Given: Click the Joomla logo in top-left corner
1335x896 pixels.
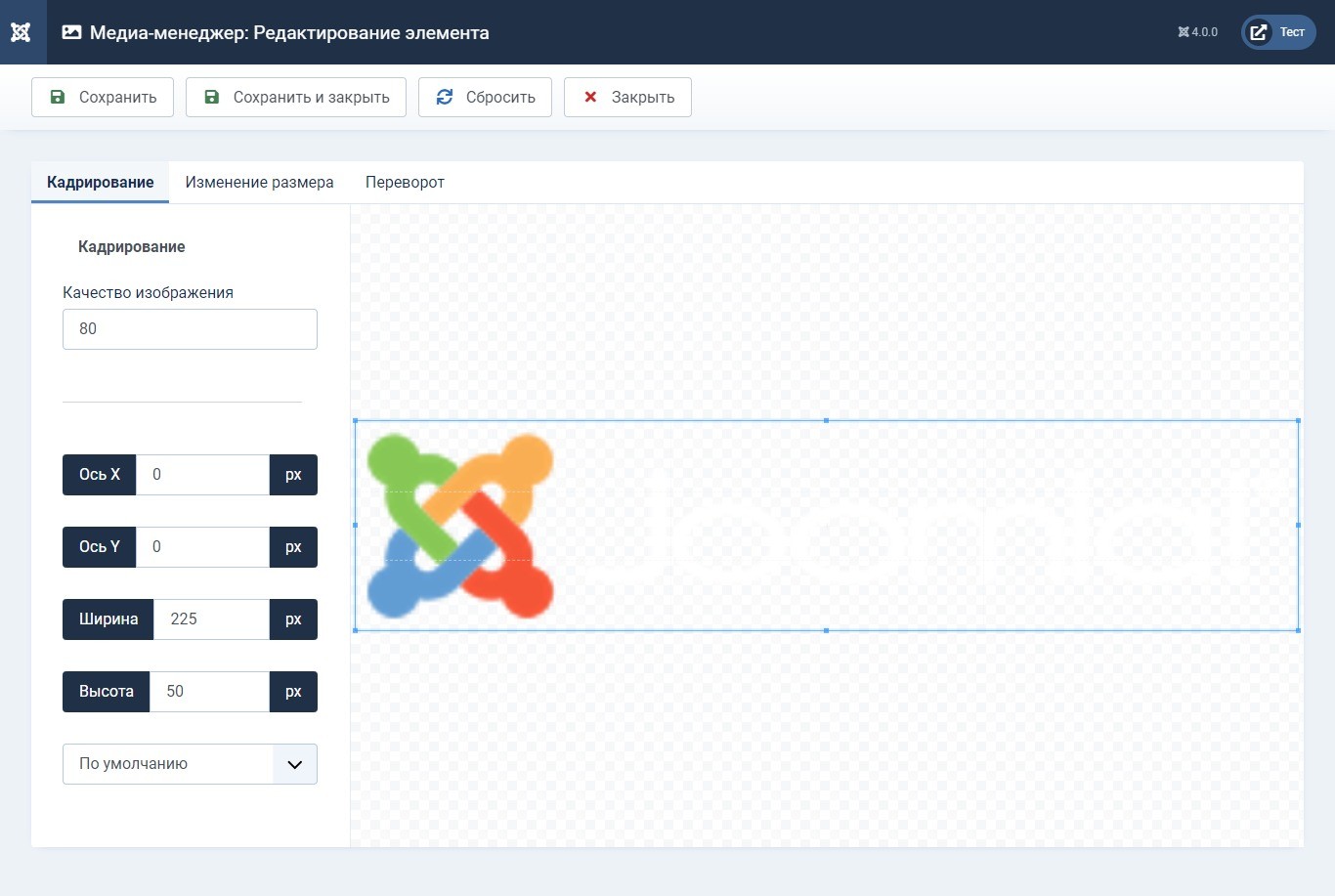Looking at the screenshot, I should coord(22,32).
